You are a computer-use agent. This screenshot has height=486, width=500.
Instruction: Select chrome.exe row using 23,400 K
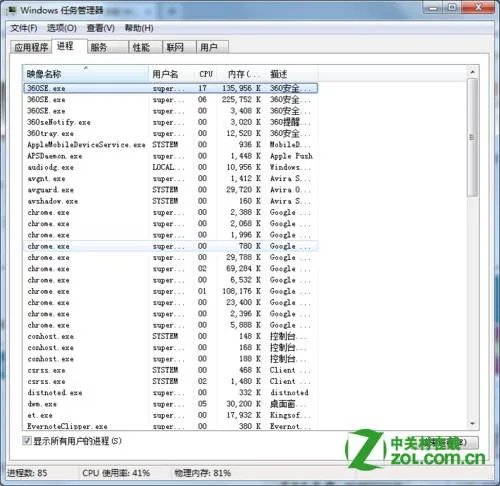pyautogui.click(x=171, y=303)
